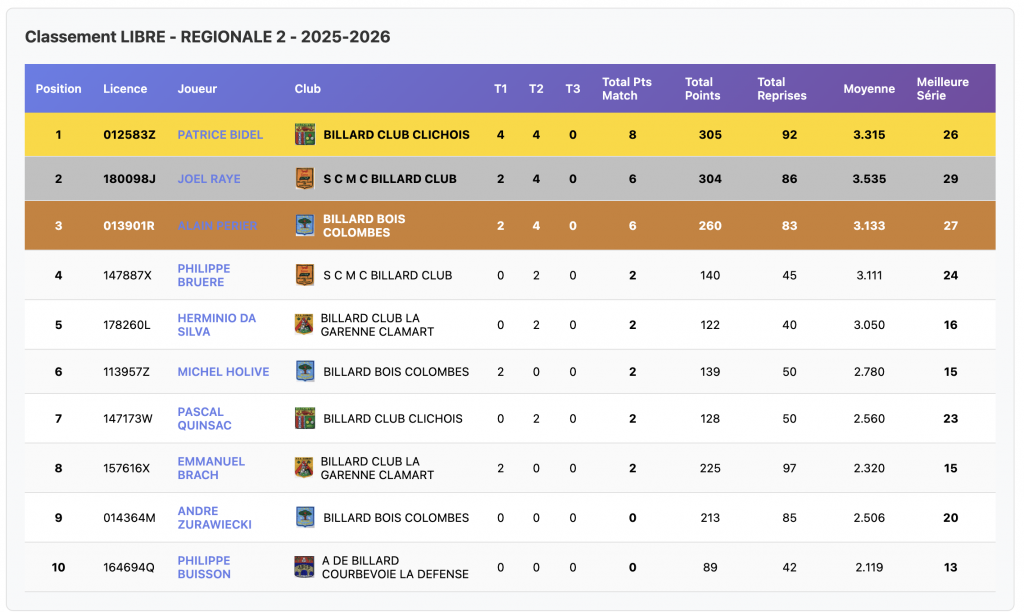Viewport: 1024px width, 612px height.
Task: Click Billard Club Clichois logo in row 1
Action: [x=305, y=134]
